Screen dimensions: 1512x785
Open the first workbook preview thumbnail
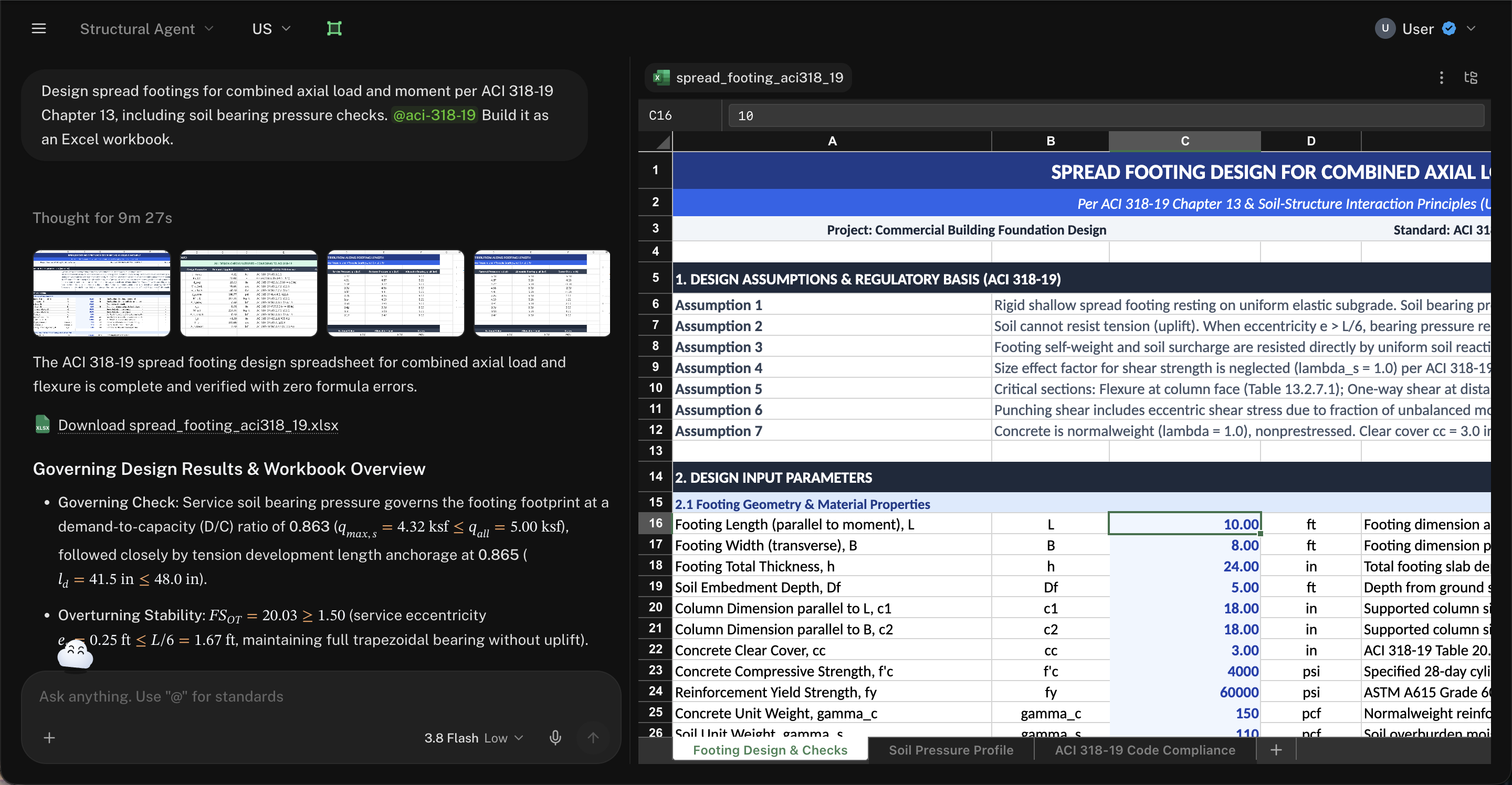(102, 293)
